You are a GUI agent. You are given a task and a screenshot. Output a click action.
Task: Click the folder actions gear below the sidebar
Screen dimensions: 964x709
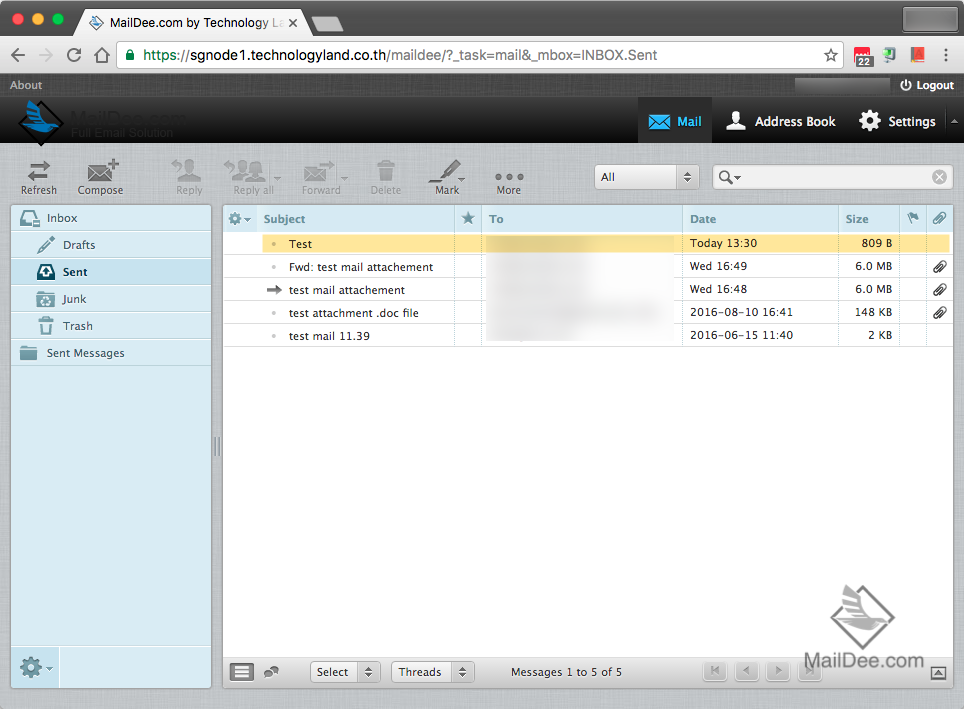click(x=30, y=667)
